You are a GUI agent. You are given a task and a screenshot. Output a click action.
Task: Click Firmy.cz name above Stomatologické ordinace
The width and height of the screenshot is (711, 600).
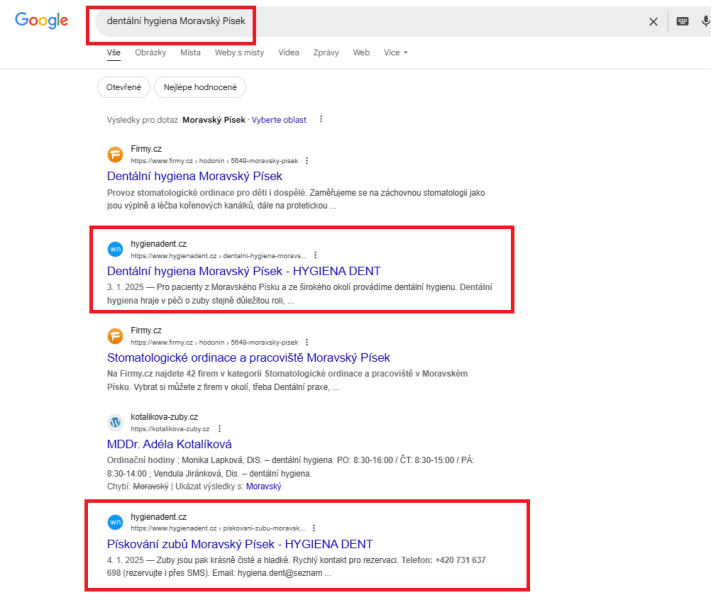coord(146,330)
